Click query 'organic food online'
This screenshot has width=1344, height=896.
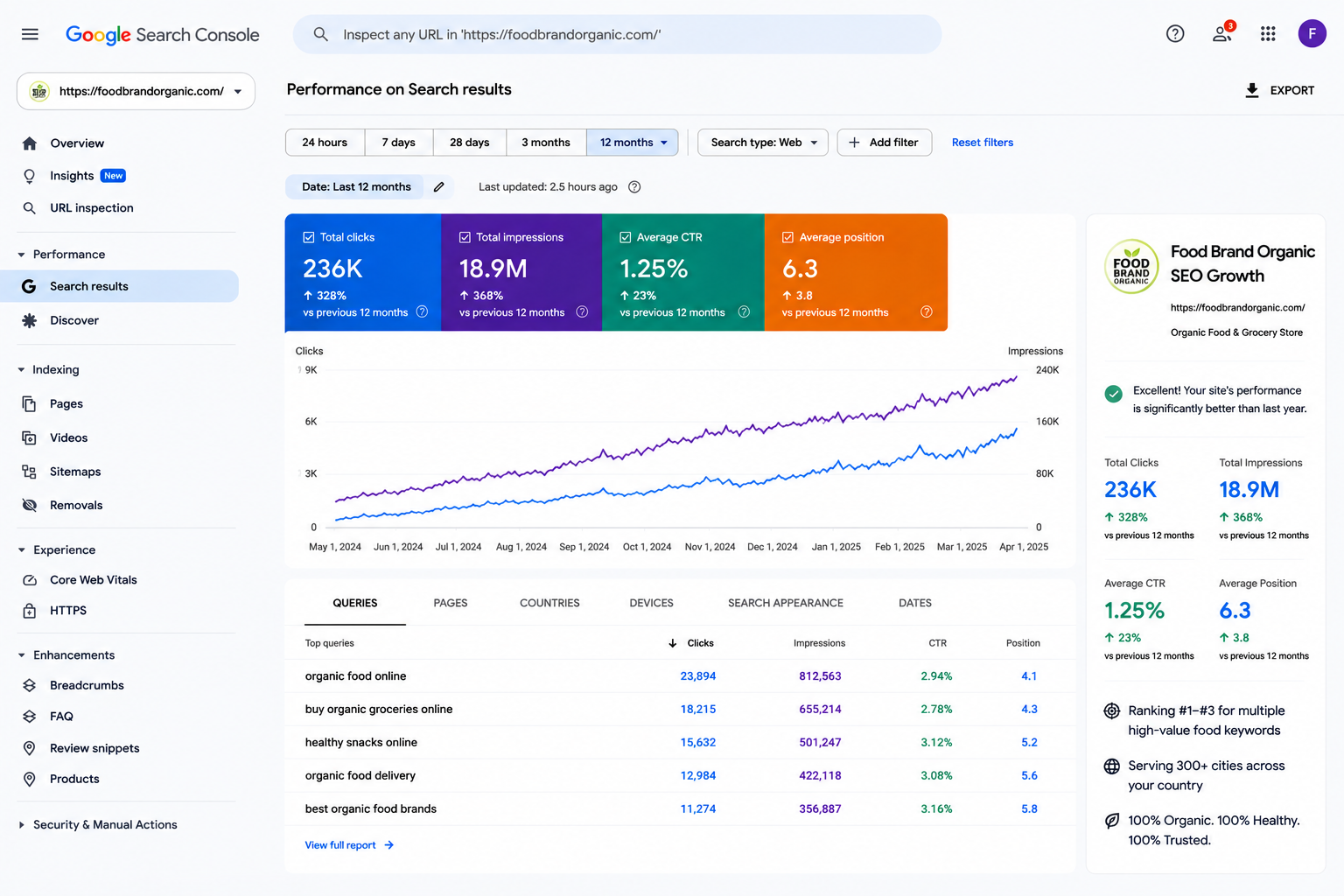(355, 676)
